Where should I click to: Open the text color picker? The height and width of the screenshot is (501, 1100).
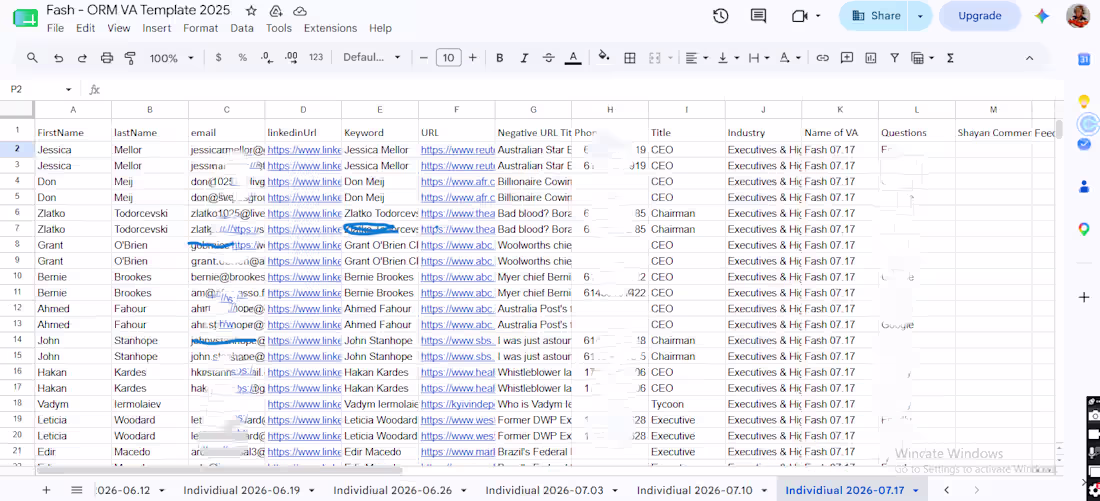click(573, 58)
